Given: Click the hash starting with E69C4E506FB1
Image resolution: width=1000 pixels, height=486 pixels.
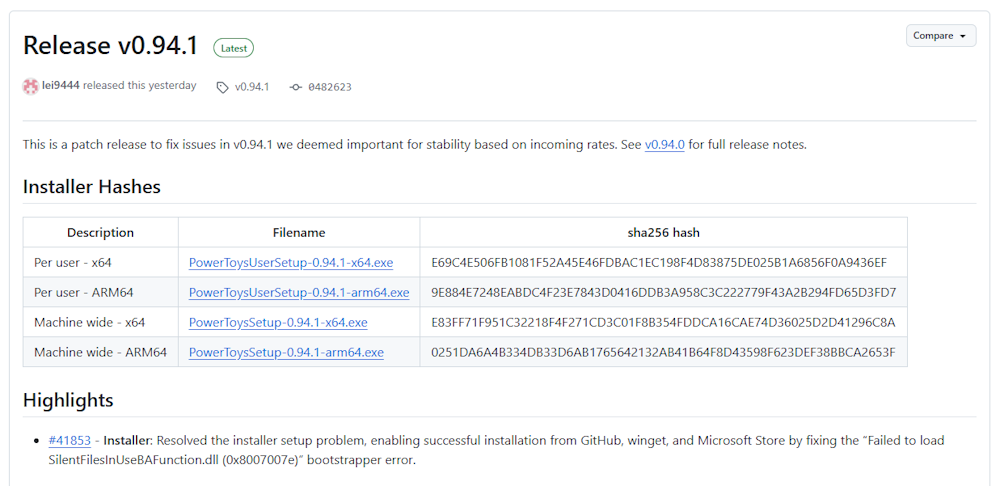Looking at the screenshot, I should (x=659, y=262).
